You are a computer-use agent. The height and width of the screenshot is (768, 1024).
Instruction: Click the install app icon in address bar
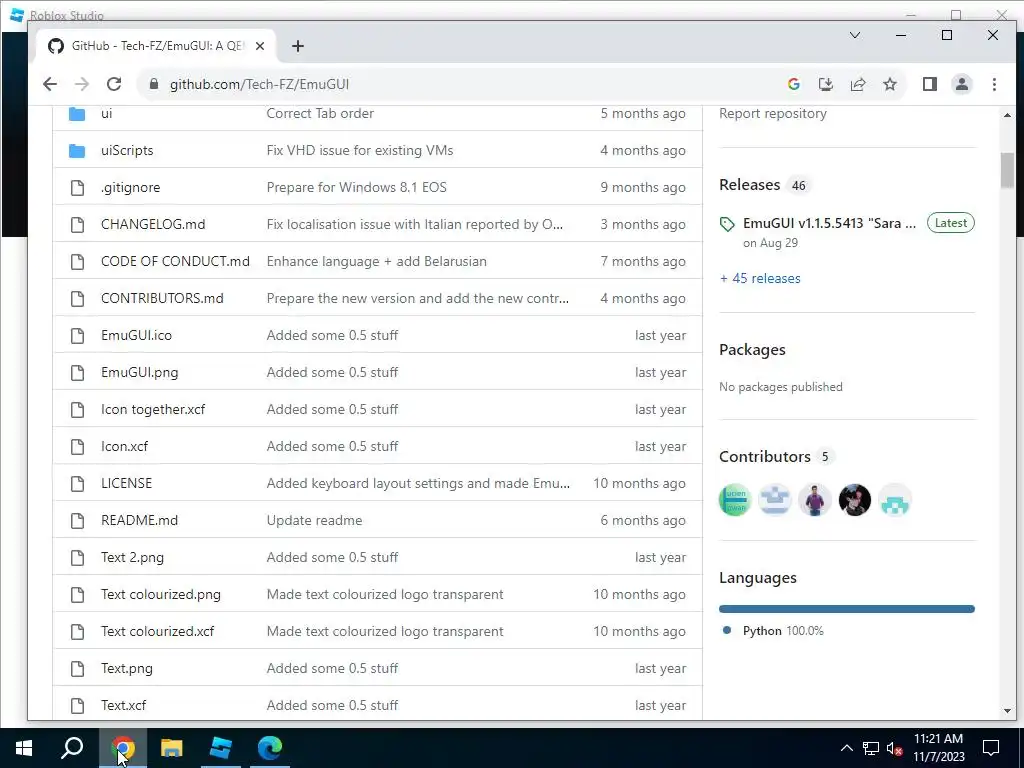tap(825, 84)
